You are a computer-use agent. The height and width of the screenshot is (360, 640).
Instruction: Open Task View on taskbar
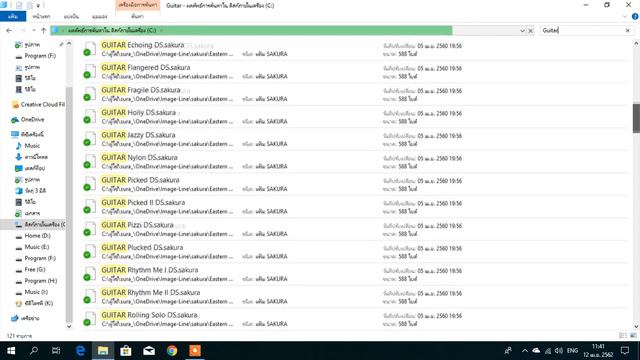click(x=56, y=351)
